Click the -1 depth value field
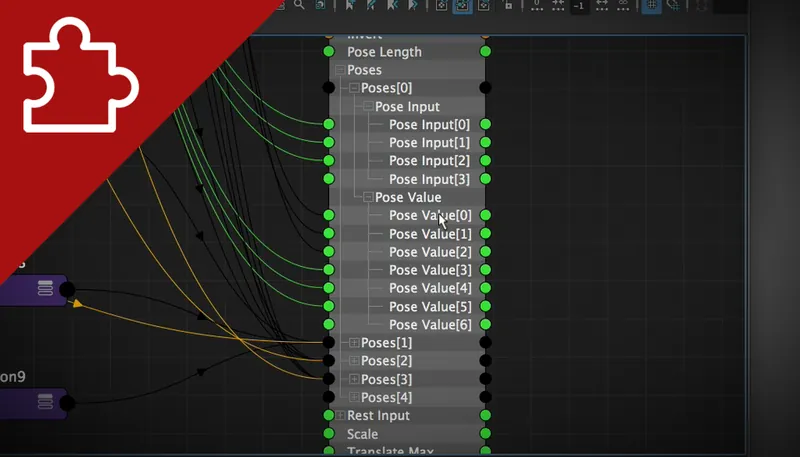 (579, 6)
